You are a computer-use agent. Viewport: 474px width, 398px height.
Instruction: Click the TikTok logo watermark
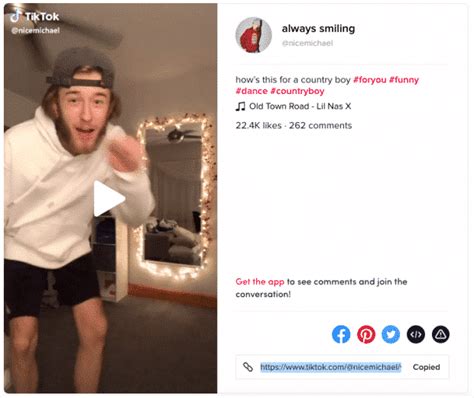34,16
